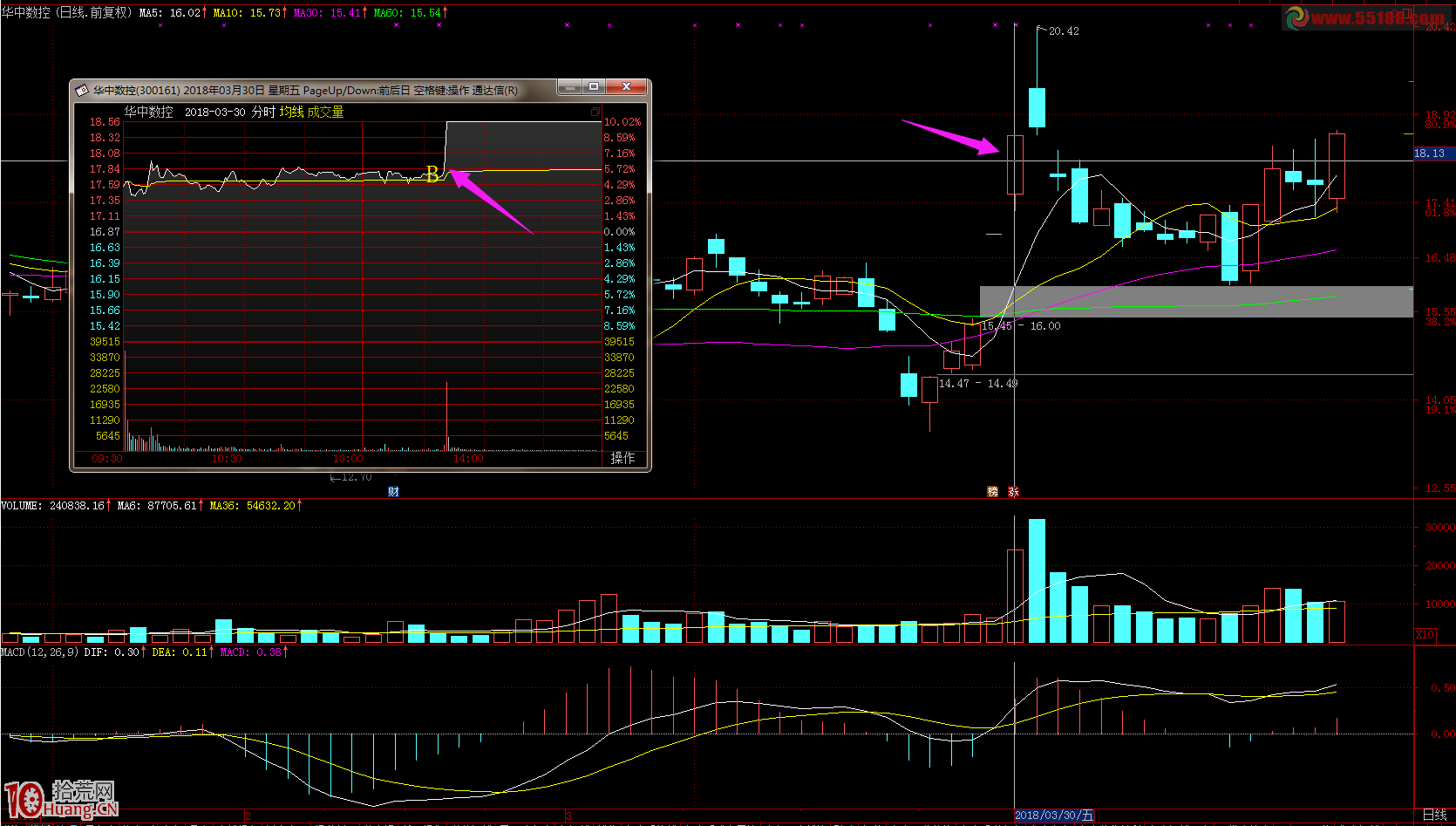Click the 成交量 label in the intraday popup
Image resolution: width=1456 pixels, height=826 pixels.
[325, 112]
